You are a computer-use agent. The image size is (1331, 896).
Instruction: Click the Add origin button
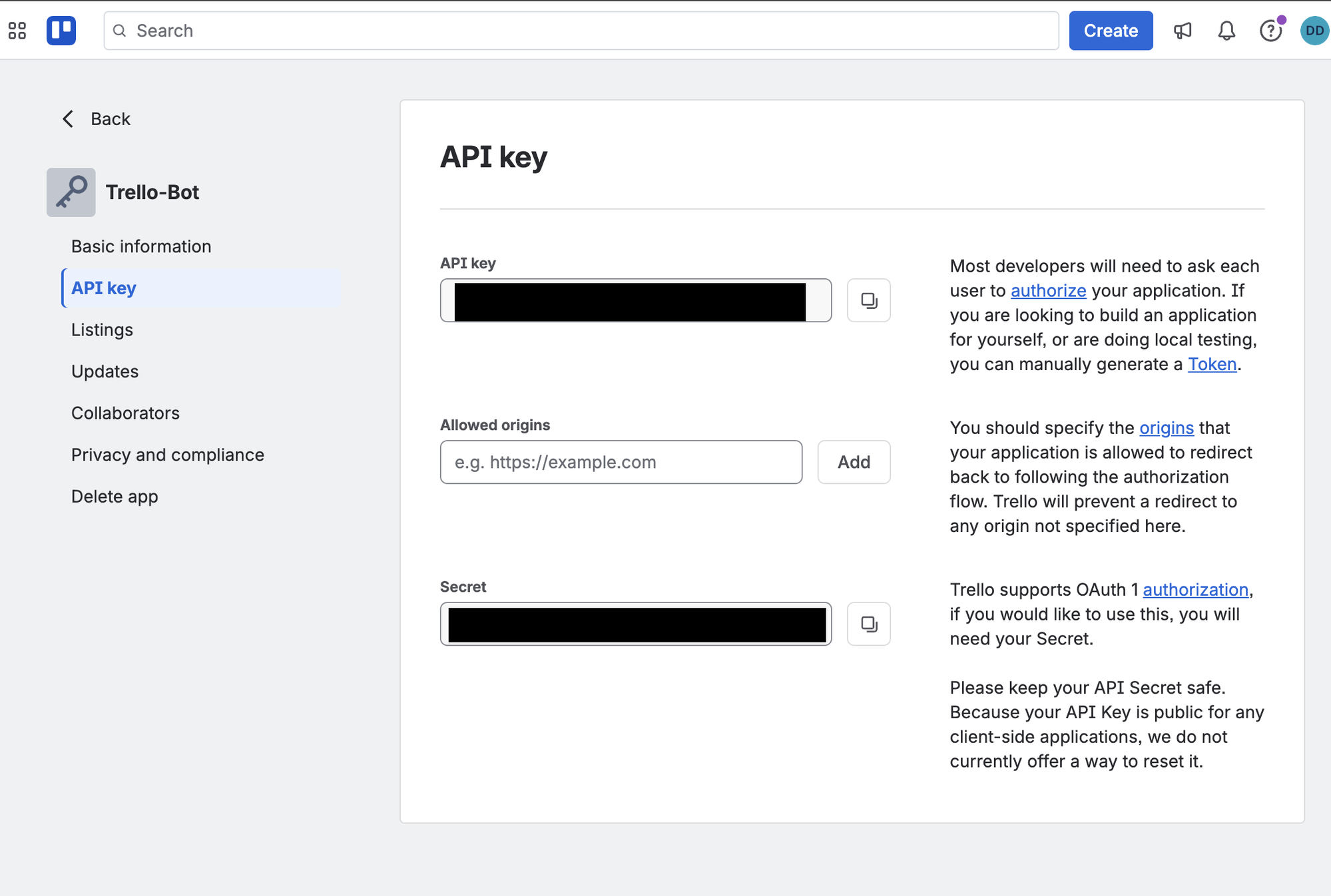(854, 462)
